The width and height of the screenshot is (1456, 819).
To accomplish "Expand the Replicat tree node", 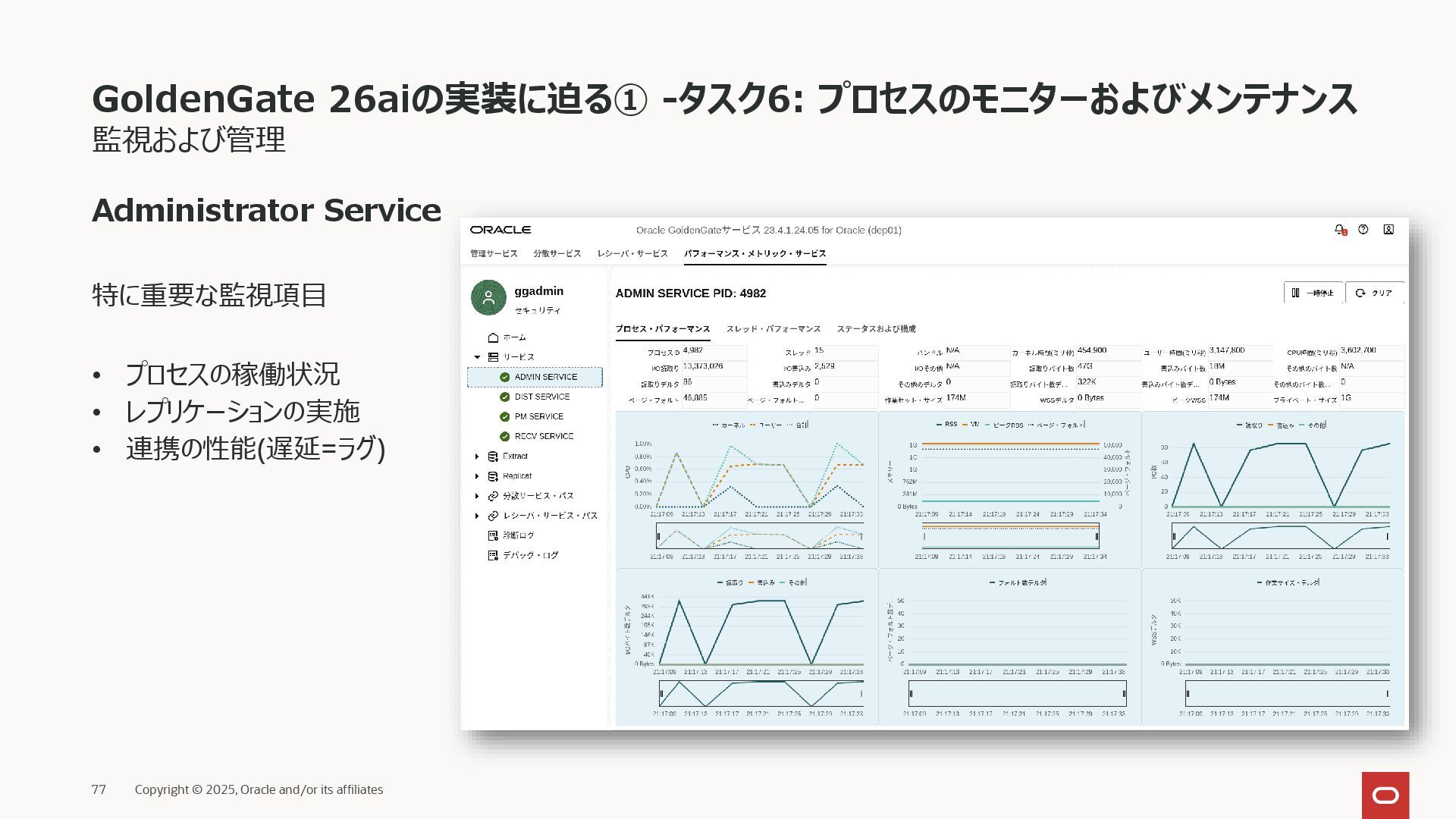I will click(x=477, y=476).
